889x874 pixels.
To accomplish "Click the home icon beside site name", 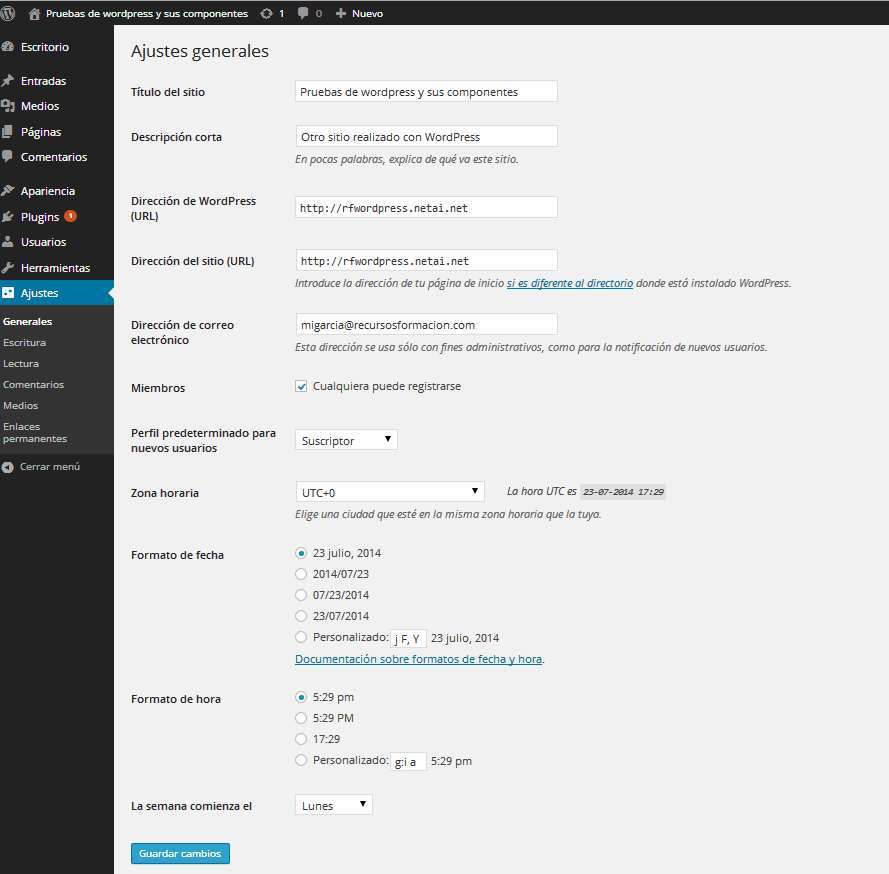I will [35, 14].
